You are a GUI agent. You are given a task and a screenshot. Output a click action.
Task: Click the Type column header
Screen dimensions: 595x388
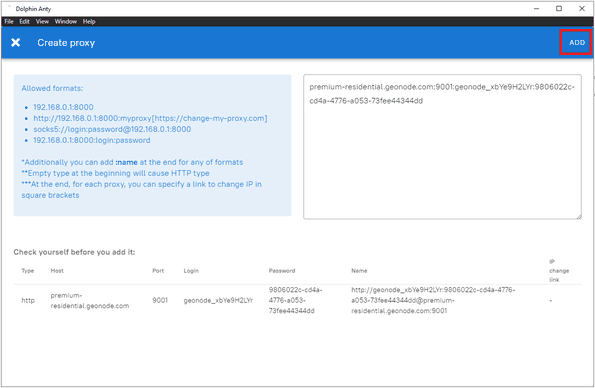[28, 271]
